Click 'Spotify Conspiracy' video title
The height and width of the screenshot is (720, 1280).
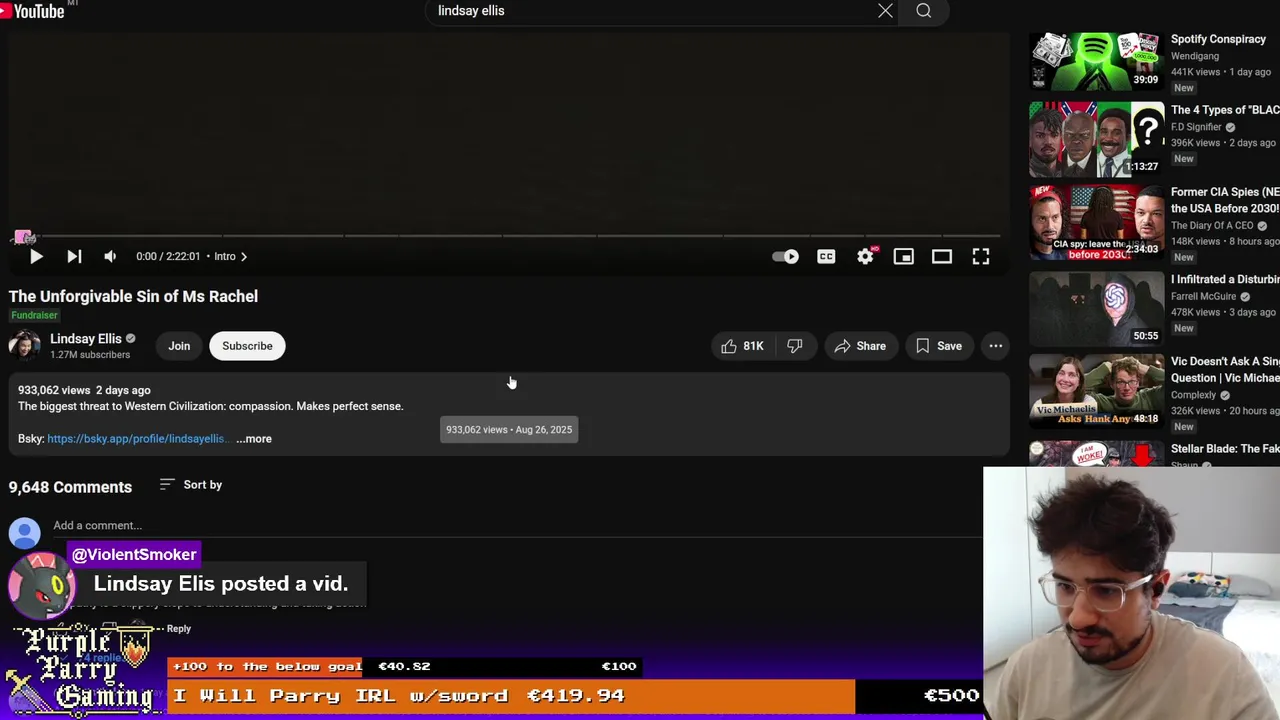click(1218, 40)
